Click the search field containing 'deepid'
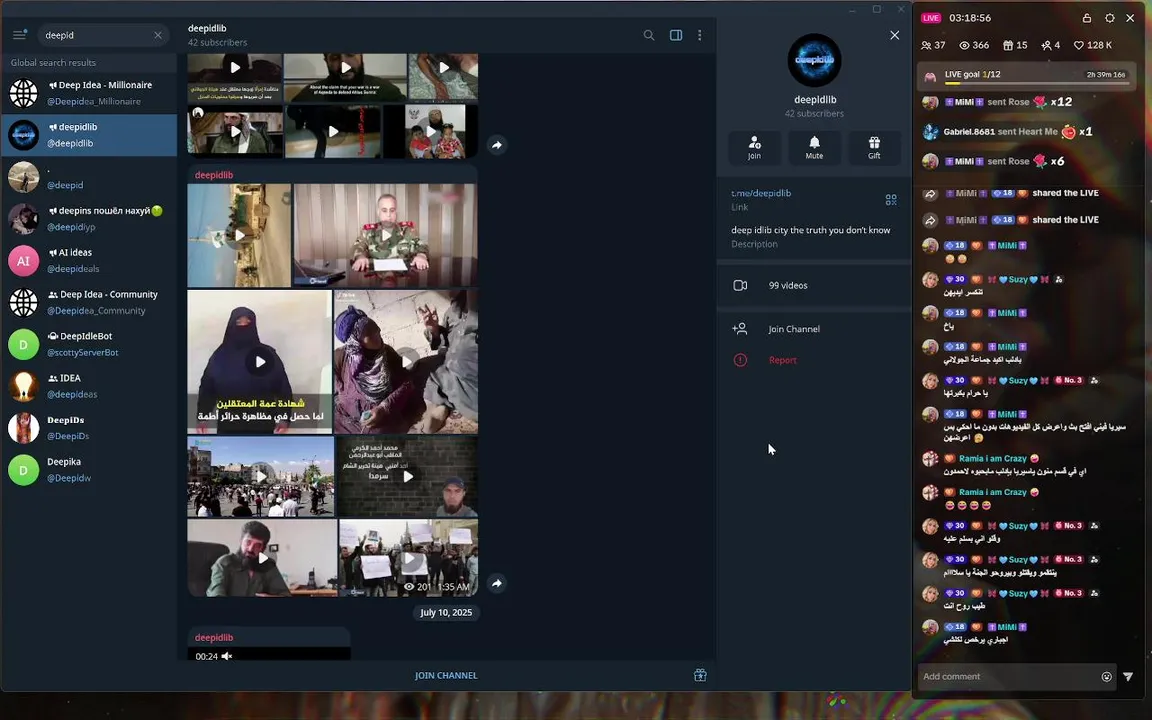Viewport: 1152px width, 720px height. [101, 35]
